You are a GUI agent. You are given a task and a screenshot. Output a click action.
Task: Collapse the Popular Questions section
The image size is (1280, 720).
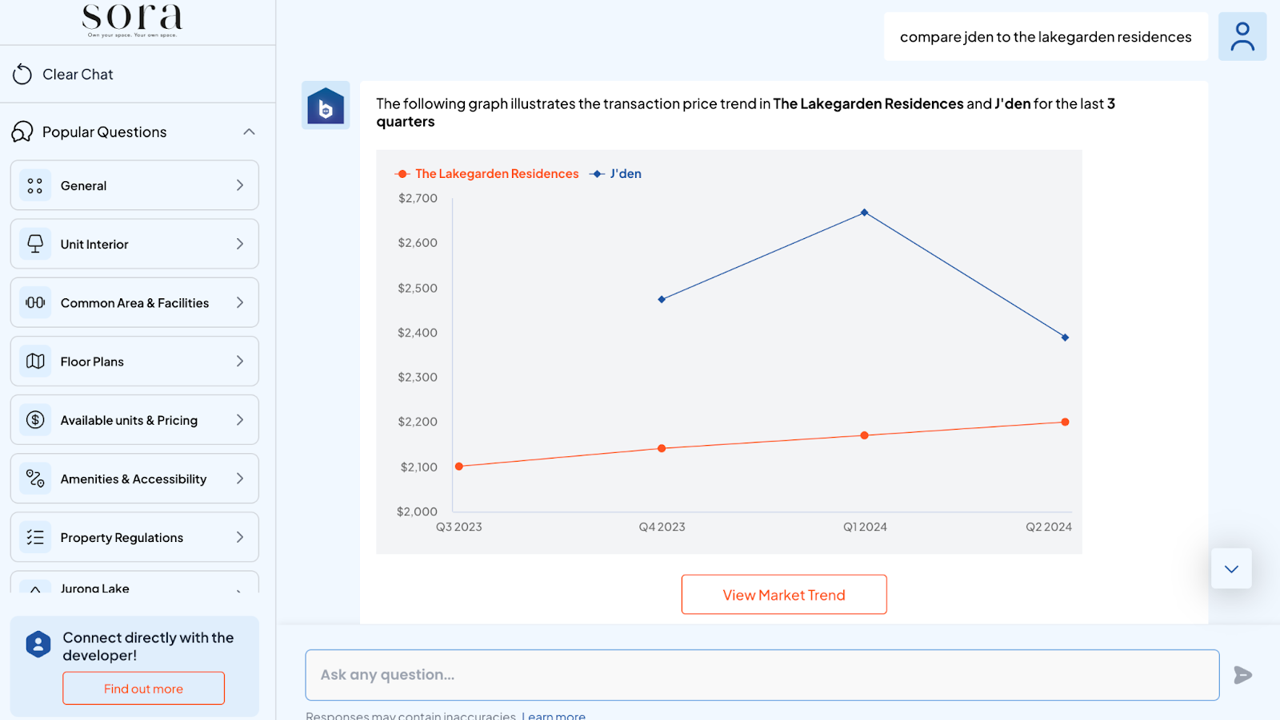click(x=249, y=131)
